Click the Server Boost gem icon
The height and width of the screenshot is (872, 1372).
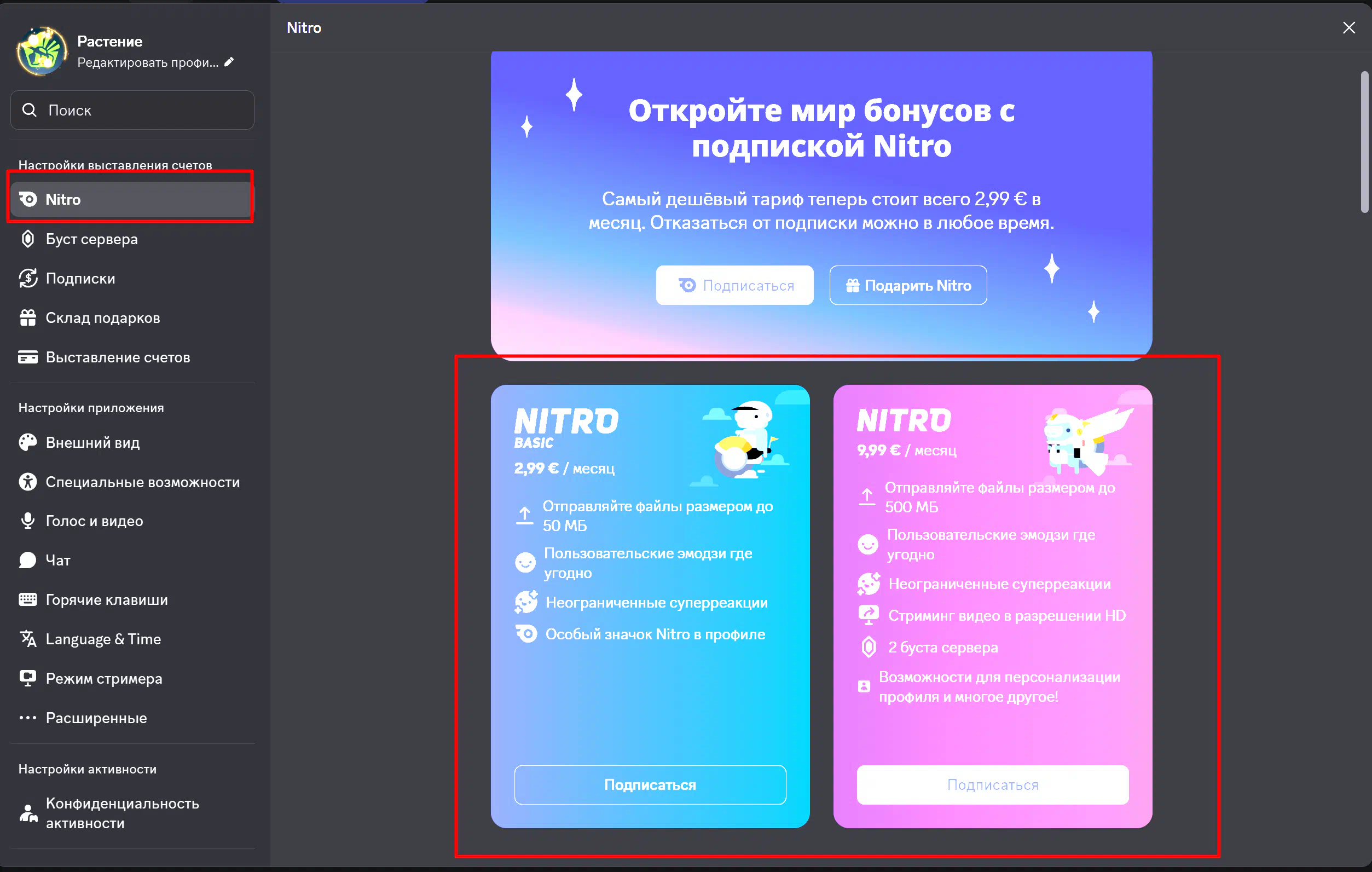27,239
